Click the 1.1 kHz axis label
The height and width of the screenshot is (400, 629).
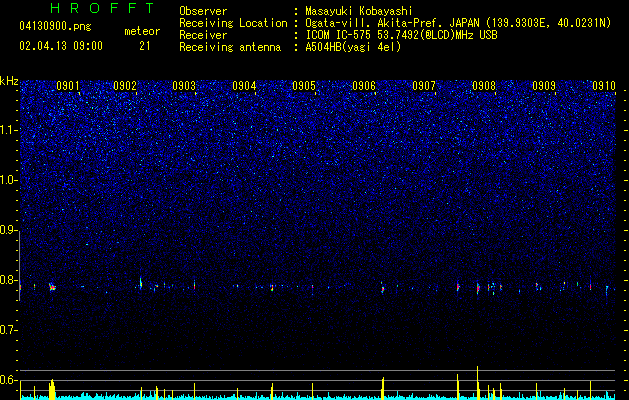pyautogui.click(x=8, y=130)
